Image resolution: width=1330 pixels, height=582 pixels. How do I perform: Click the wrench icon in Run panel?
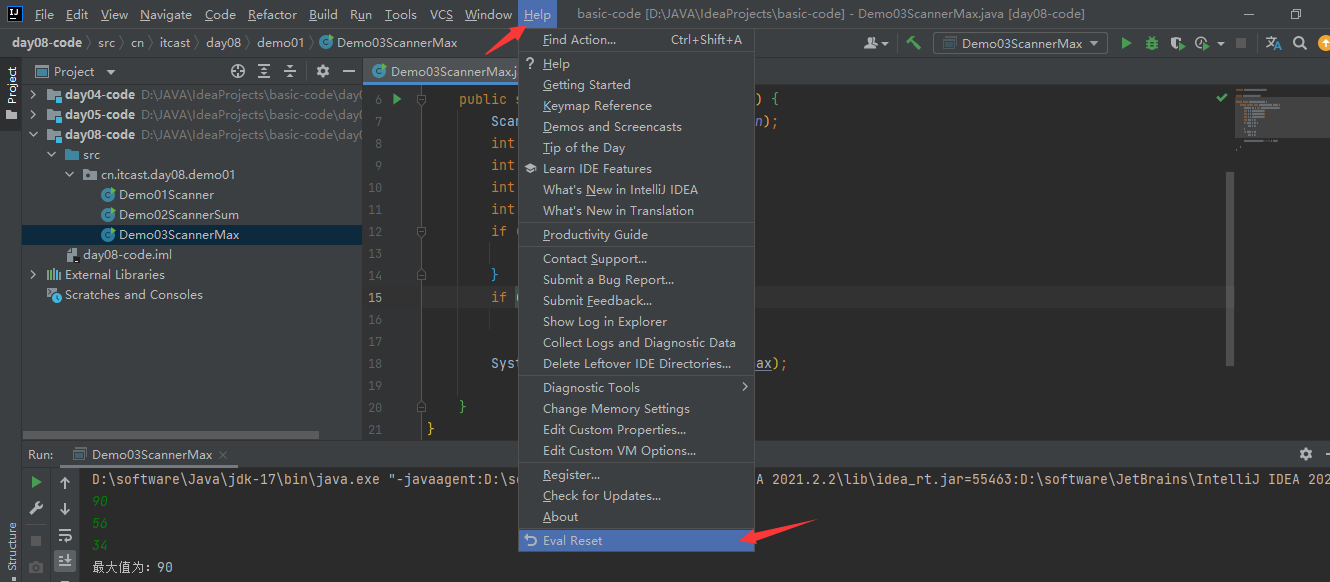[36, 508]
